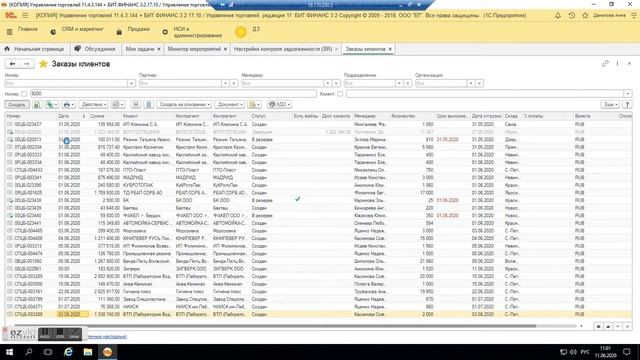Go back with the left arrow button
640x360 pixels.
12,64
